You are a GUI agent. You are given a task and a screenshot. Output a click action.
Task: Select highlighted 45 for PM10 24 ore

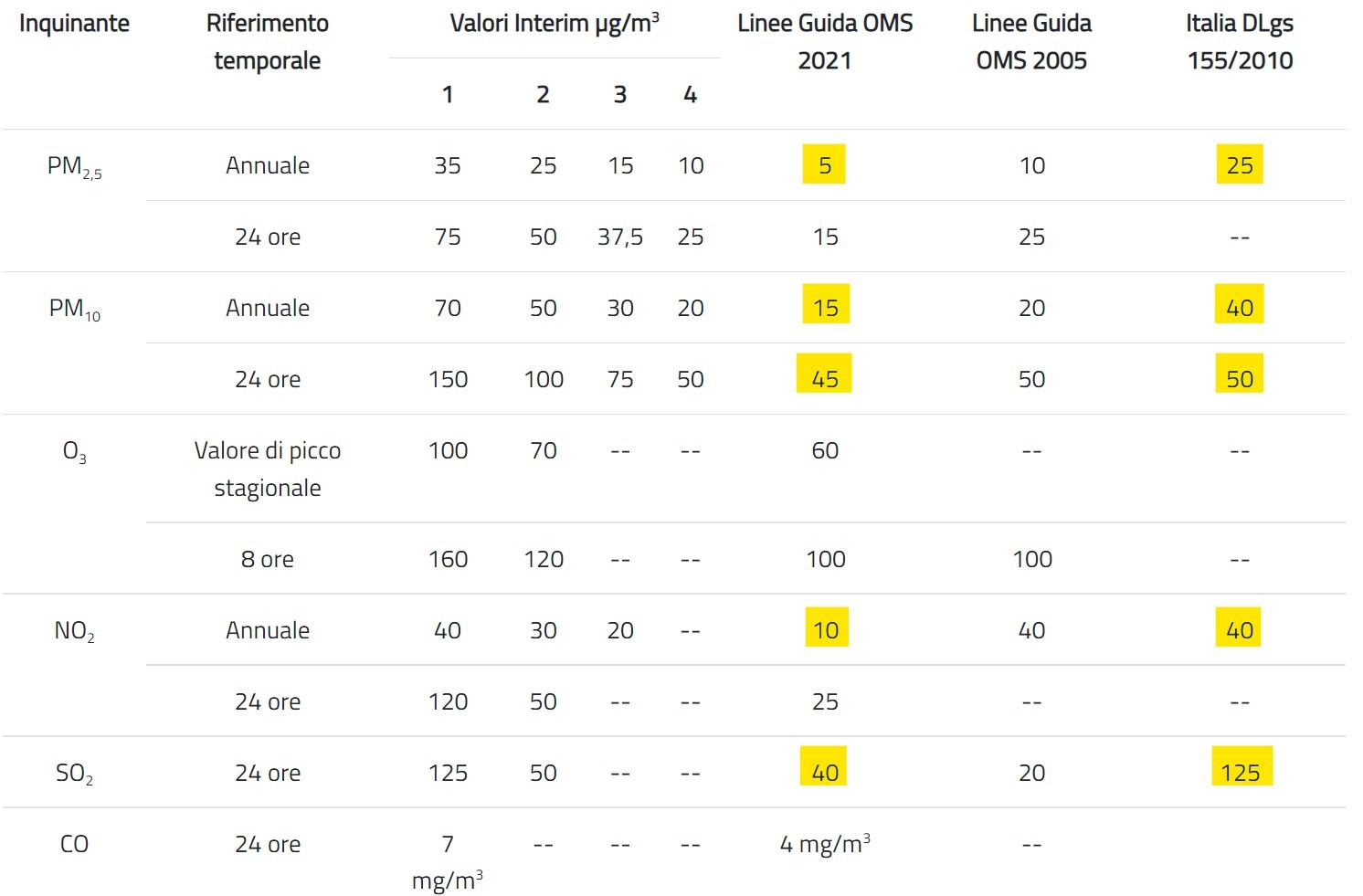(824, 374)
